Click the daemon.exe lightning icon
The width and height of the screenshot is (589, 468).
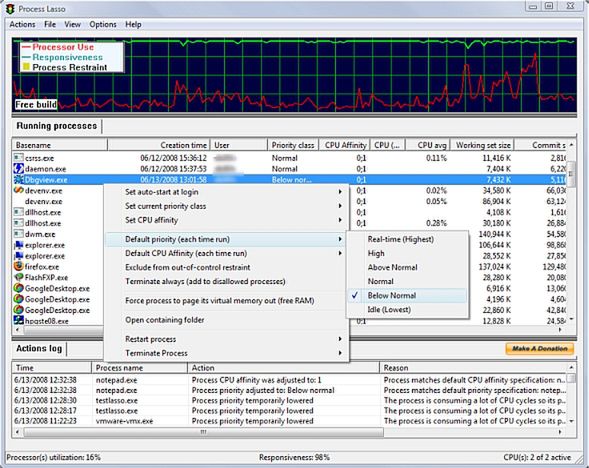coord(18,169)
